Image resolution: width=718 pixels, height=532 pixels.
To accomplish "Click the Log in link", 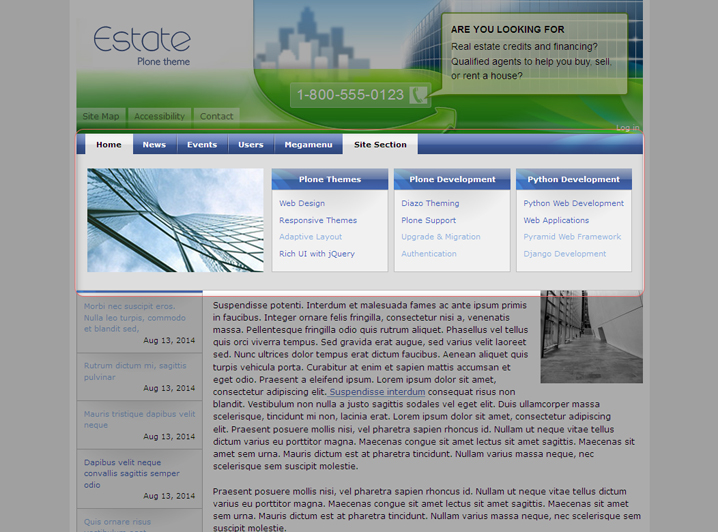I will click(x=628, y=128).
